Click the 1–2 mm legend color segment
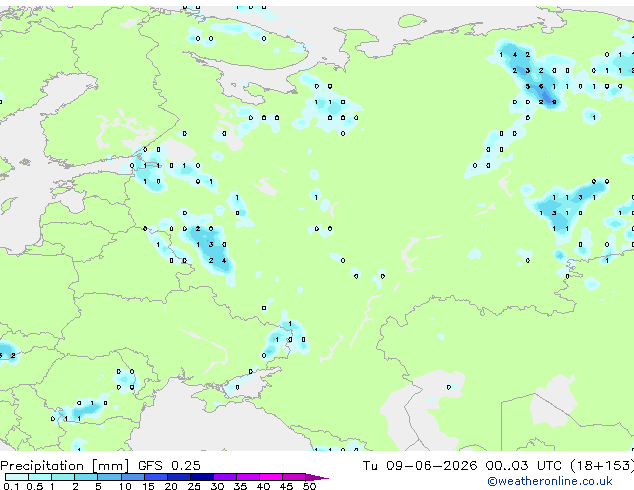Image resolution: width=634 pixels, height=490 pixels. (63, 477)
